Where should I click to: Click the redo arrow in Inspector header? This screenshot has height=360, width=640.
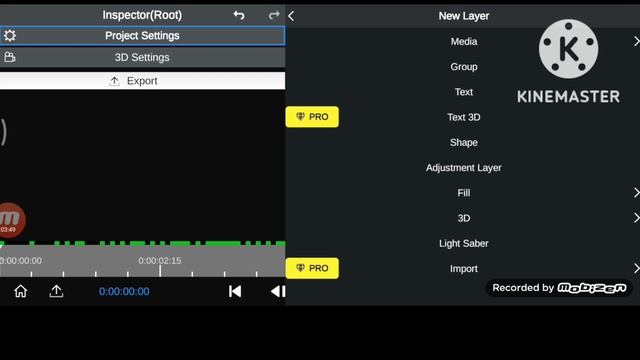coord(274,16)
